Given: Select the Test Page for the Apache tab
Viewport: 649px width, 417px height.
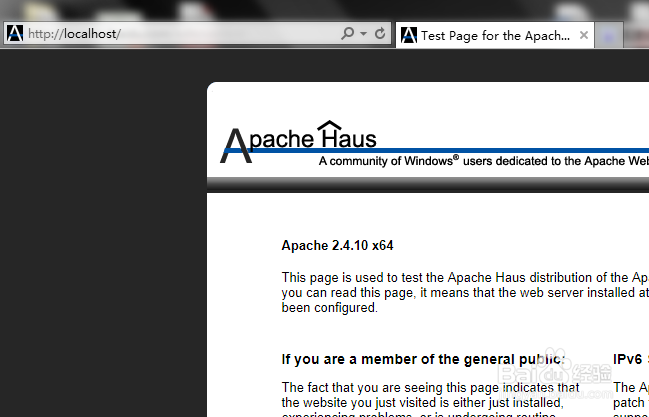Looking at the screenshot, I should pos(495,35).
